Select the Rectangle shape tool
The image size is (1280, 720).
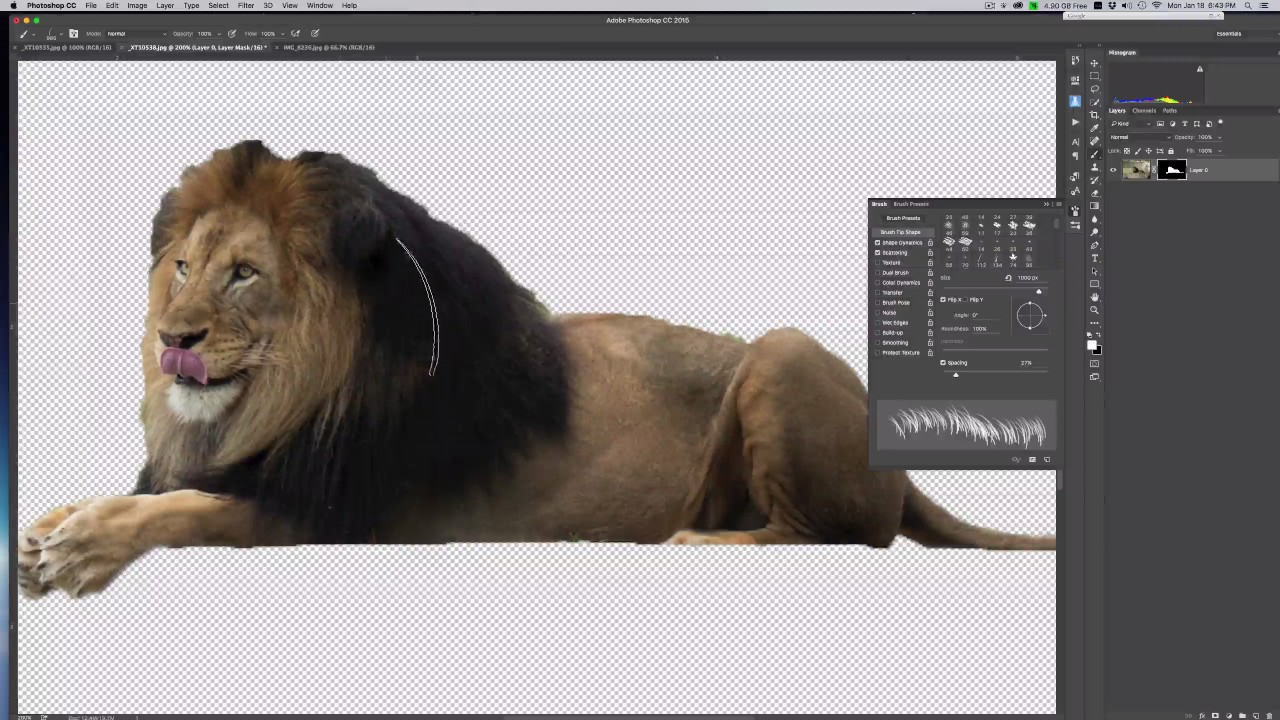1094,283
